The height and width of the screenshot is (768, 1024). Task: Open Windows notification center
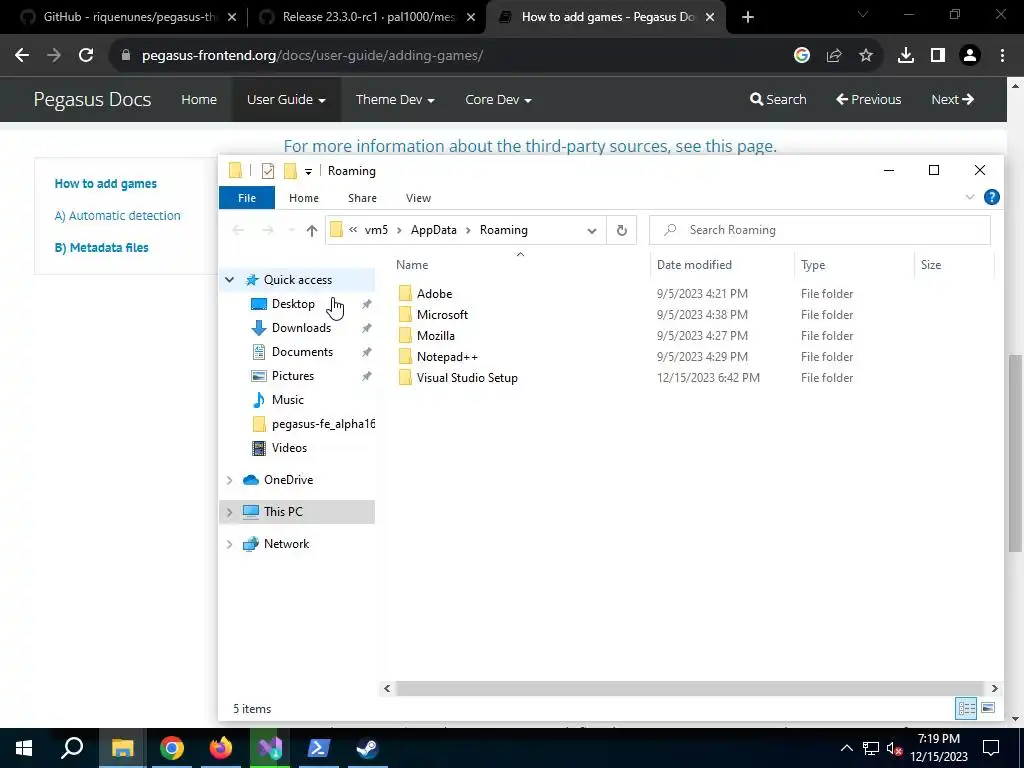[x=991, y=748]
